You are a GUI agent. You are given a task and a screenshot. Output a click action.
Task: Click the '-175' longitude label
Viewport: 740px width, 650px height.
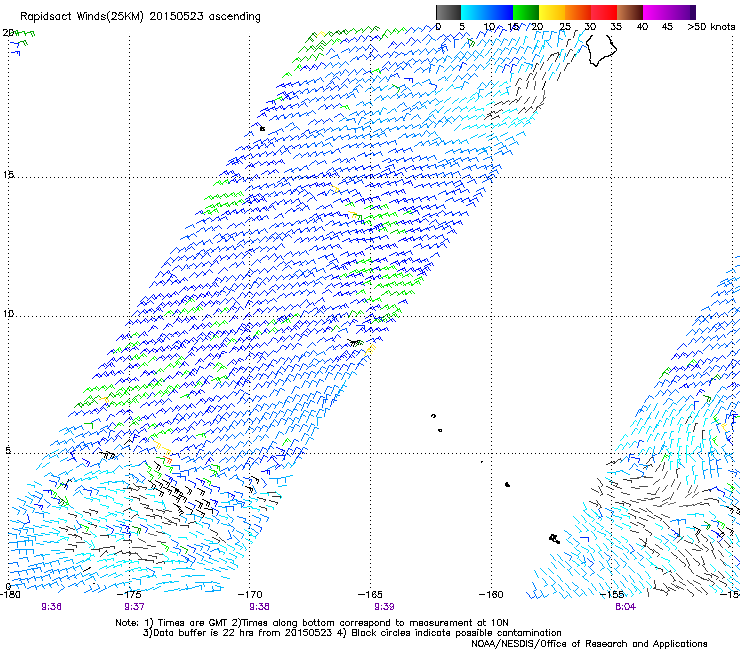[x=129, y=595]
